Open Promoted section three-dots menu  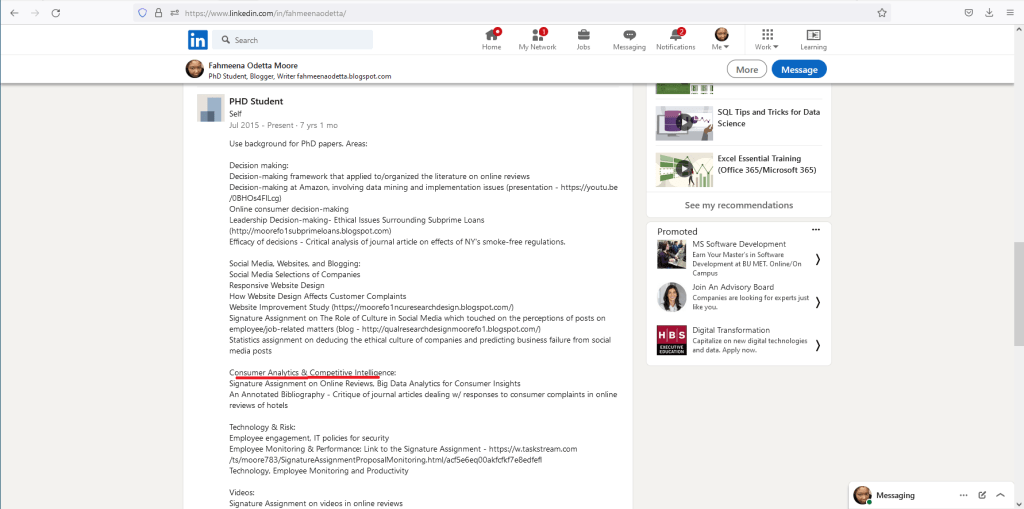point(816,230)
